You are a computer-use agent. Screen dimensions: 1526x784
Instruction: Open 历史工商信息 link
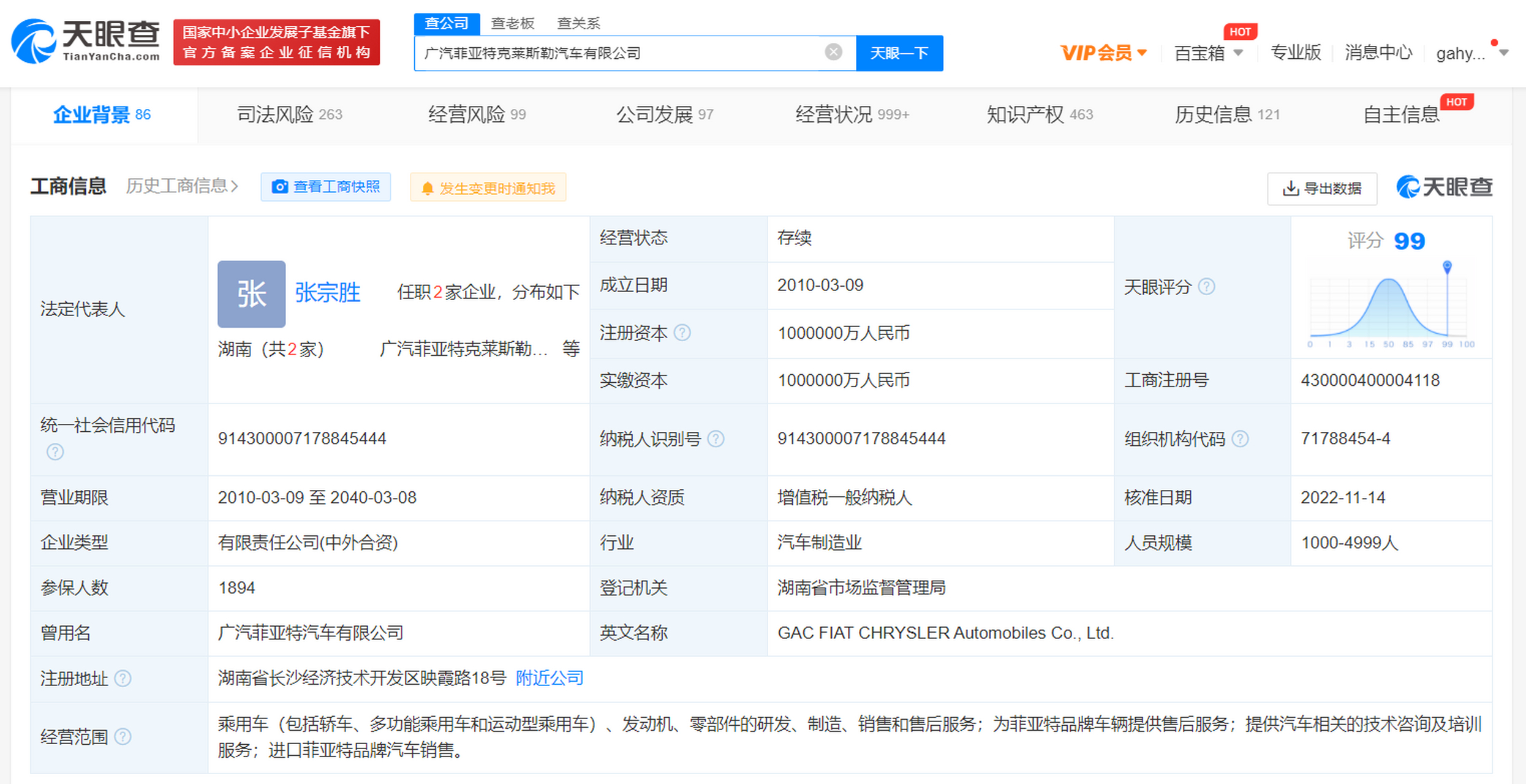click(x=182, y=186)
